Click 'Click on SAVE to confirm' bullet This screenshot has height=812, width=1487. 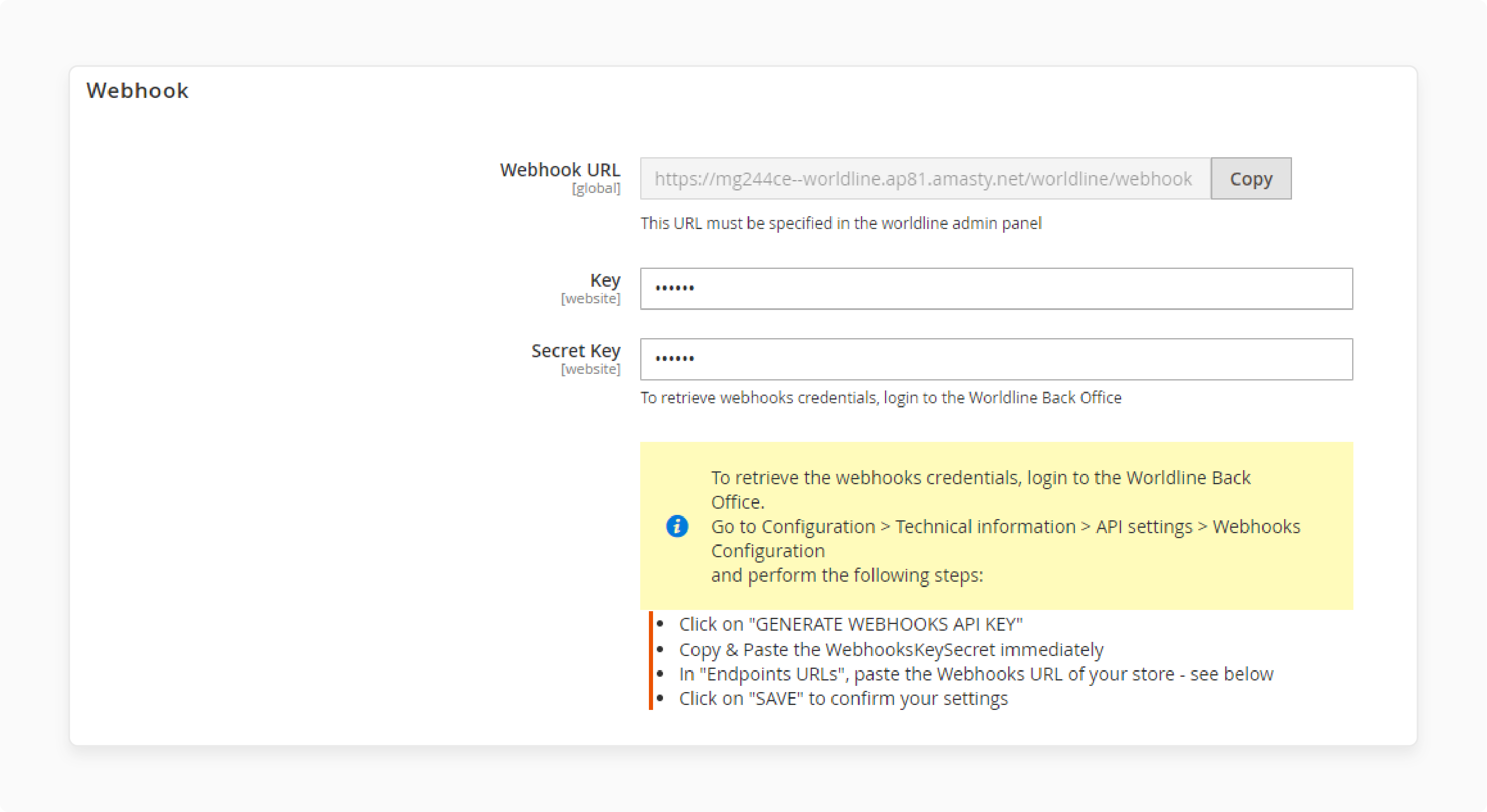point(843,698)
